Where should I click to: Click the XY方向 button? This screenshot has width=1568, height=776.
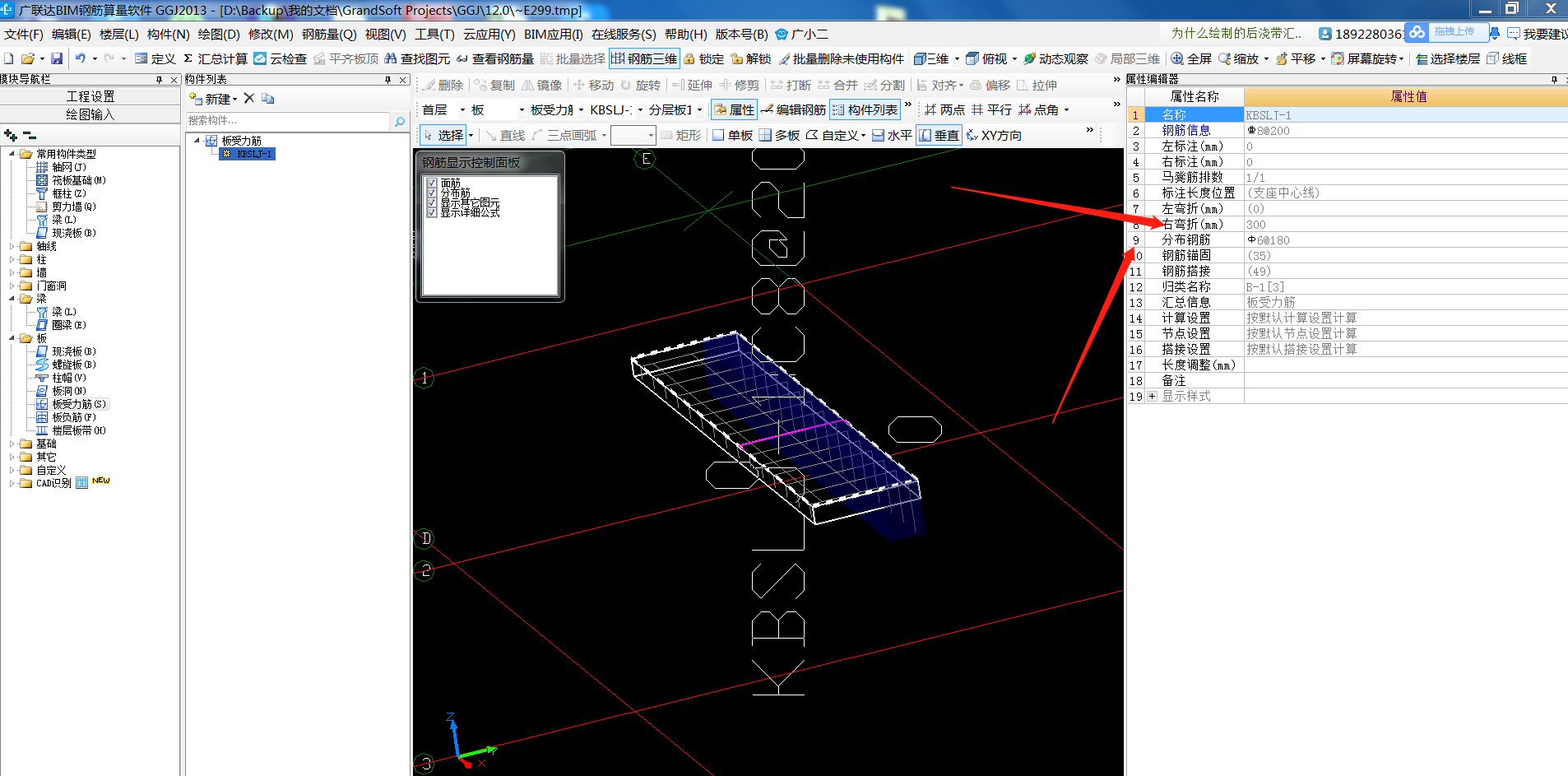pos(993,135)
